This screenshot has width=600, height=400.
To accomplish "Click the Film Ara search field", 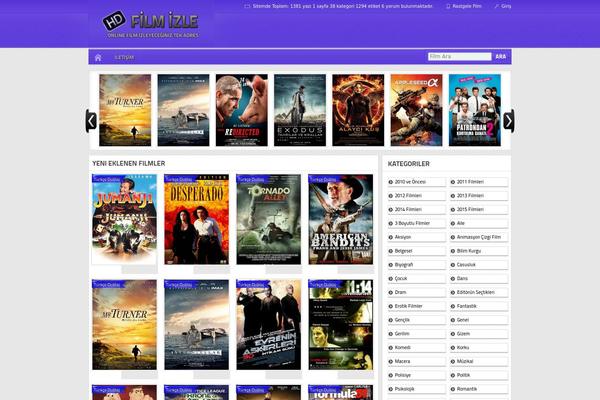I will point(460,56).
